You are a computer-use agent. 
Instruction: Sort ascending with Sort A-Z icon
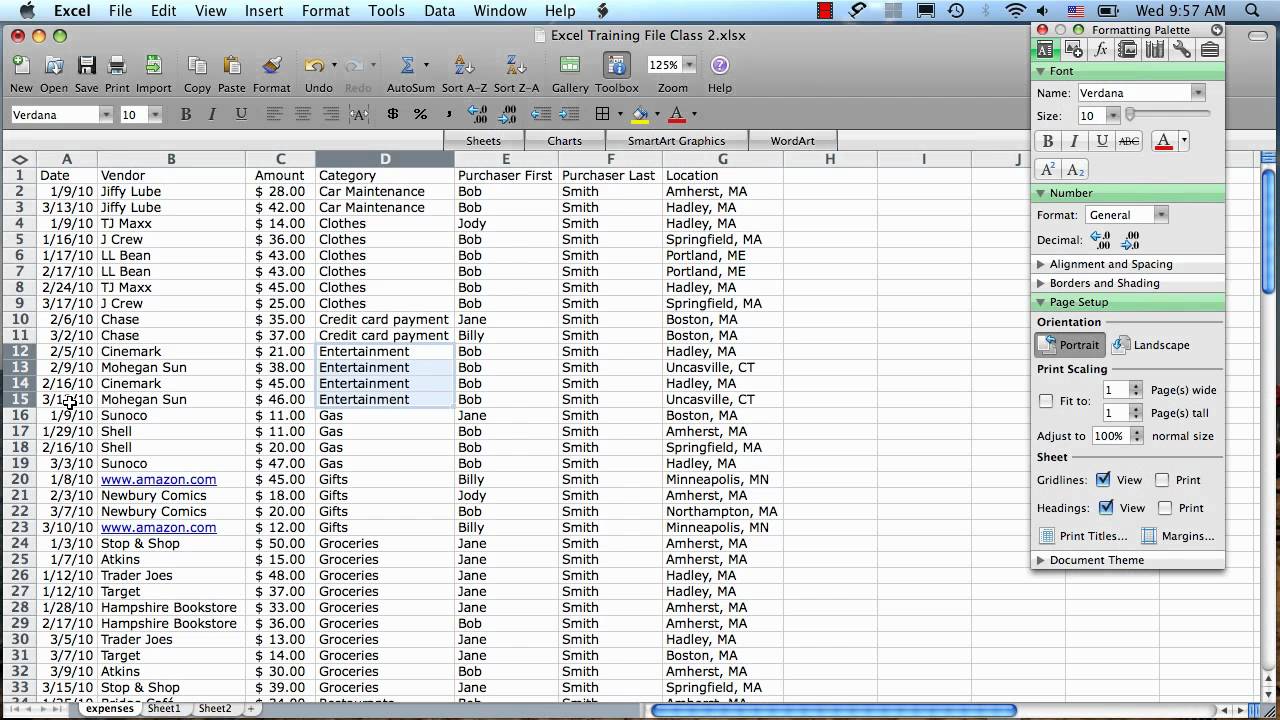click(x=464, y=65)
